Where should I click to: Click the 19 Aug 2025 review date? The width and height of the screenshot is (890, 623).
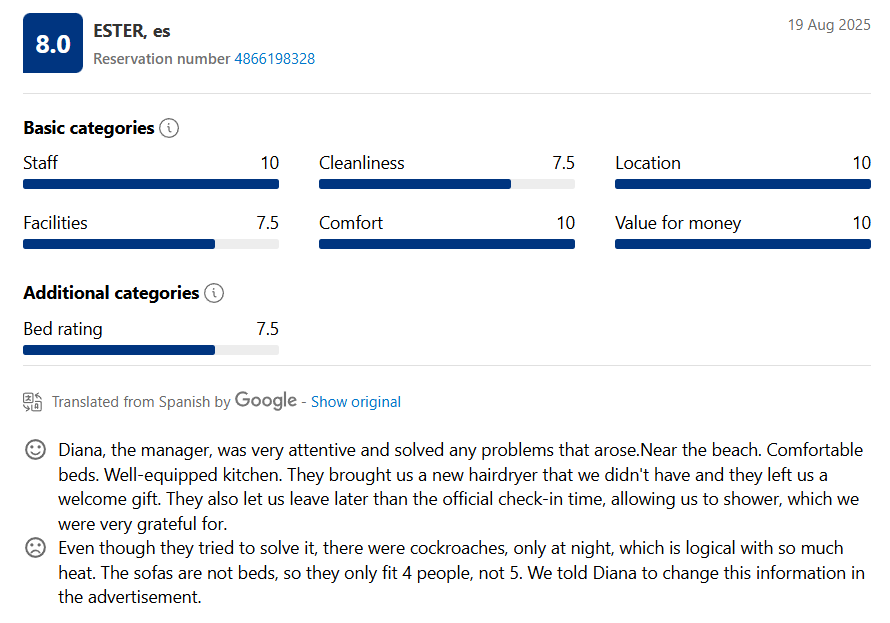click(x=829, y=25)
